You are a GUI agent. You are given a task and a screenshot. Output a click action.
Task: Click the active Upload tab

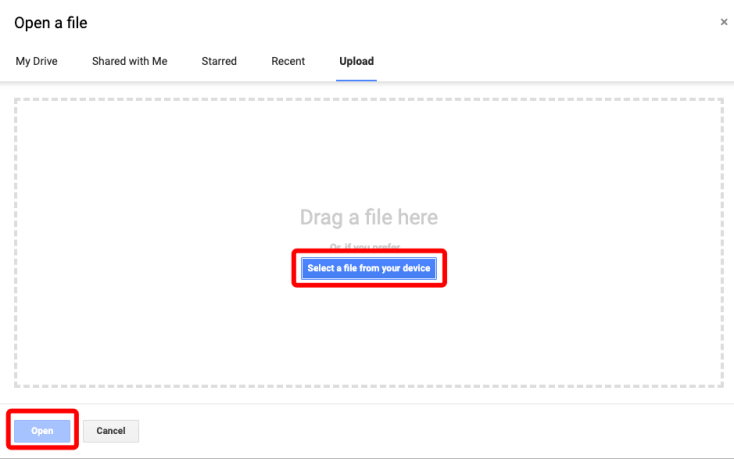tap(356, 61)
